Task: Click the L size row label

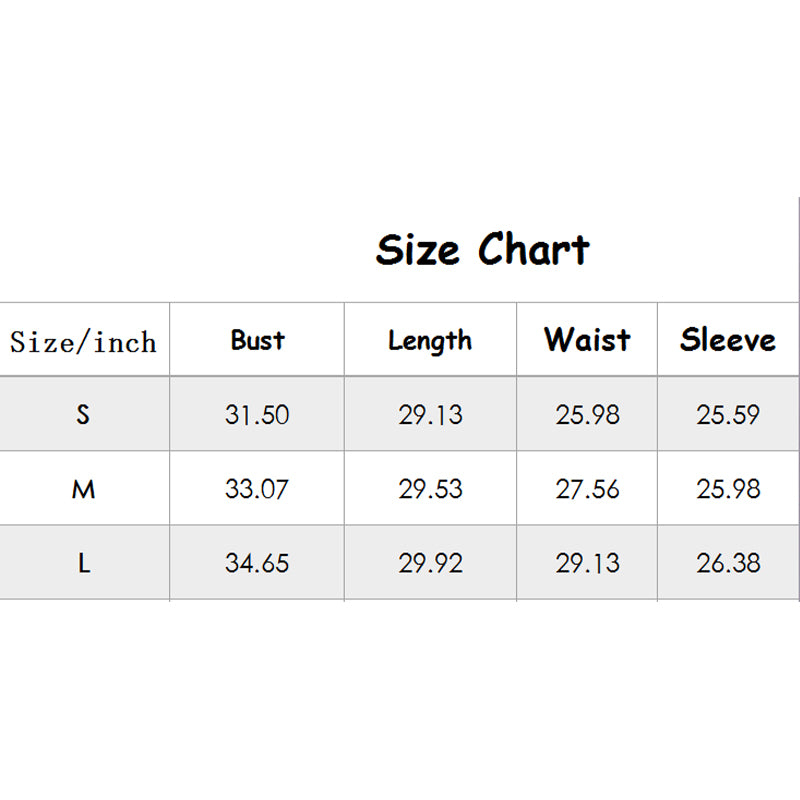Action: (83, 563)
